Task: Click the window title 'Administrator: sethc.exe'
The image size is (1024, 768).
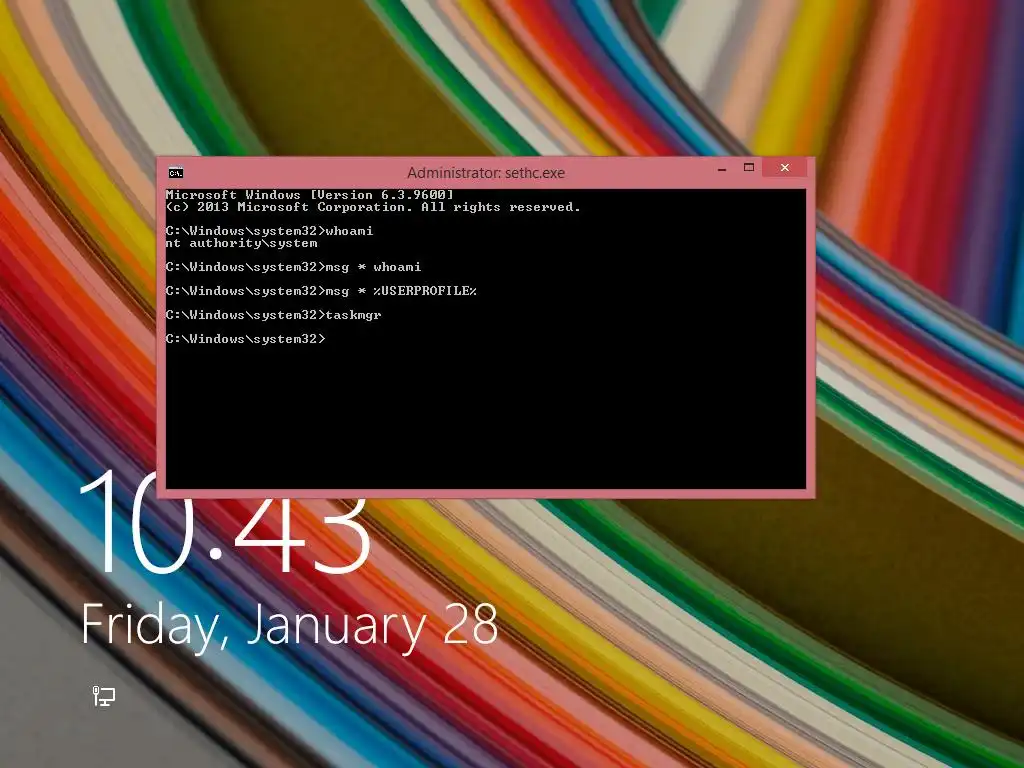Action: click(486, 173)
